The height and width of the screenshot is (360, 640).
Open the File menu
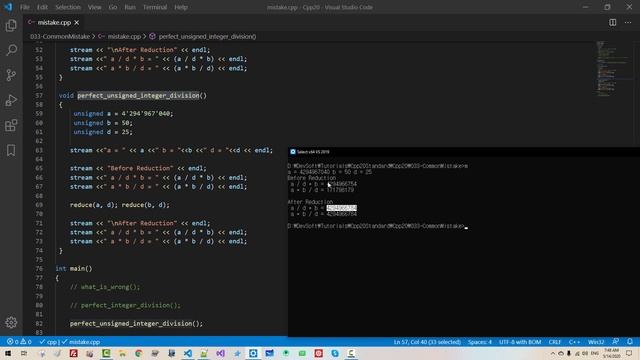click(x=24, y=7)
